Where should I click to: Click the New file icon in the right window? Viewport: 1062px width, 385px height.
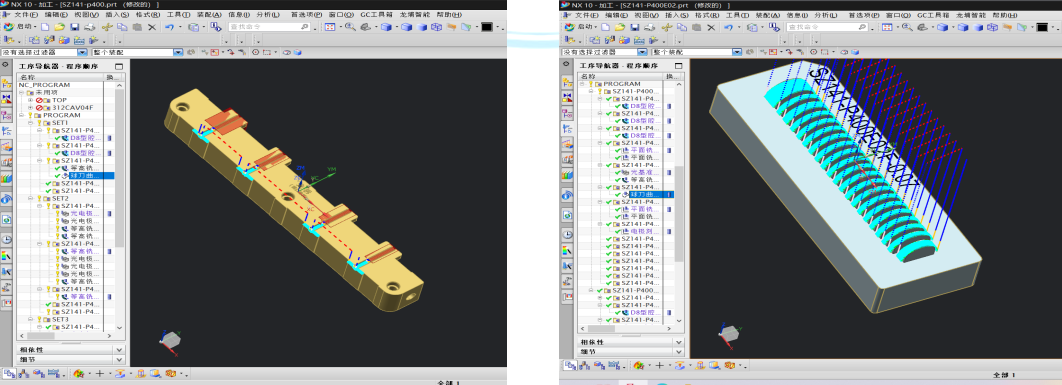606,27
